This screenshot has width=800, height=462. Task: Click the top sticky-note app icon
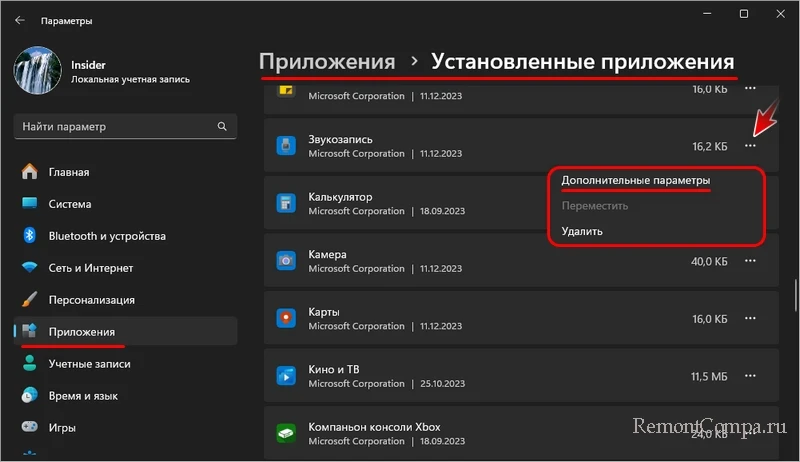click(x=286, y=91)
